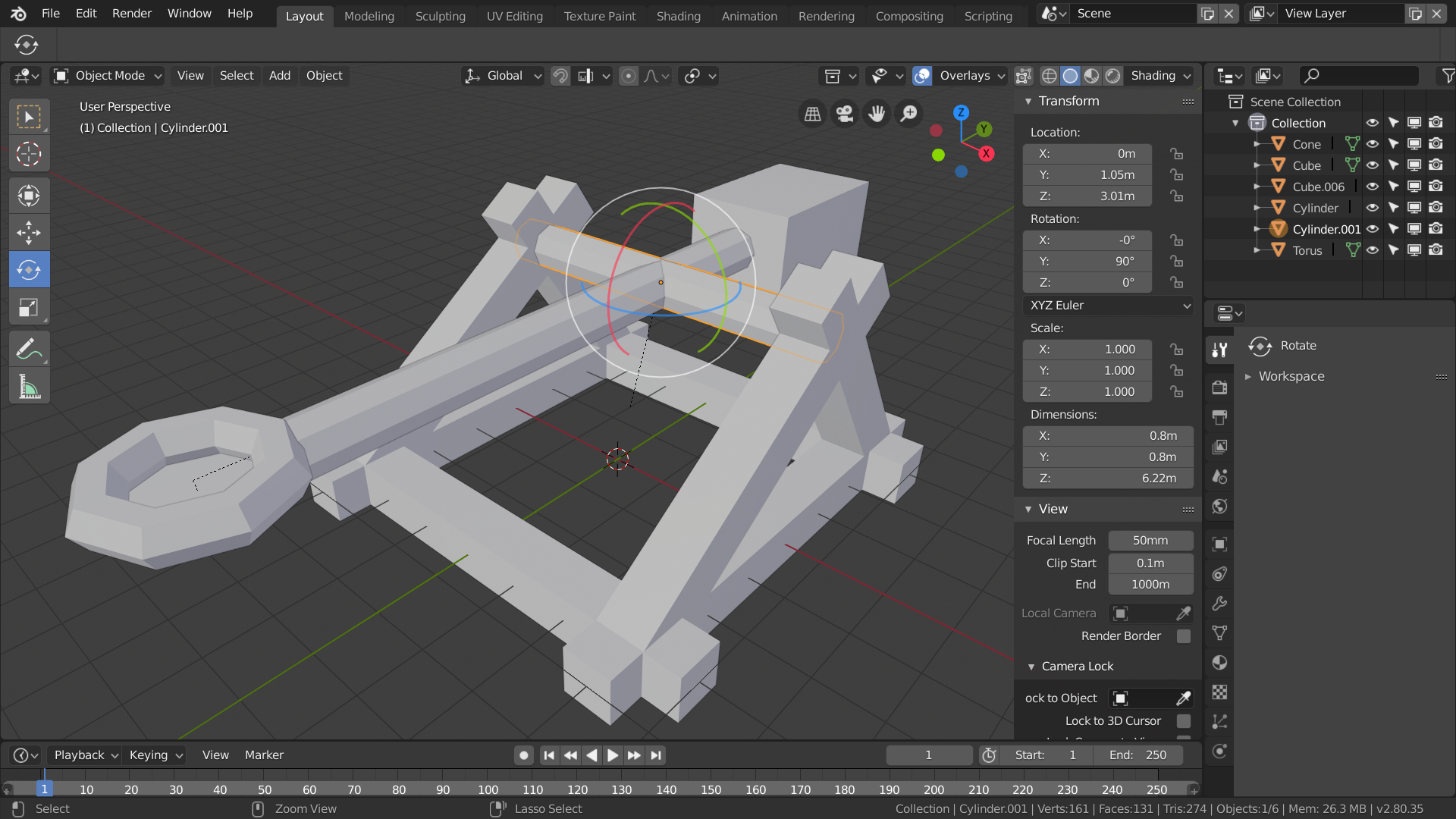Collapse the Transform panel
This screenshot has width=1456, height=819.
tap(1028, 102)
